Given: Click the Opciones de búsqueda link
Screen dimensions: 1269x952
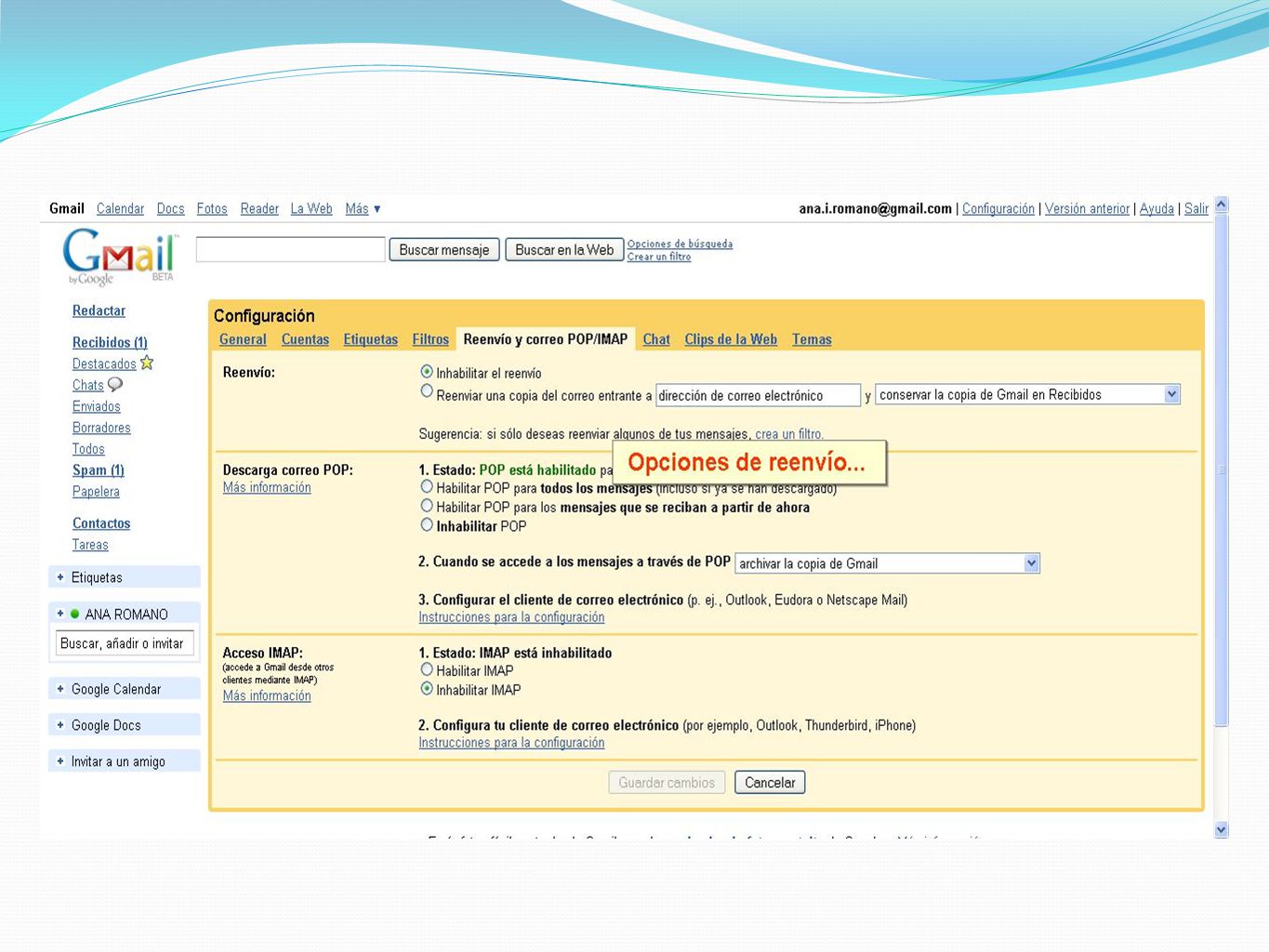Looking at the screenshot, I should point(680,244).
